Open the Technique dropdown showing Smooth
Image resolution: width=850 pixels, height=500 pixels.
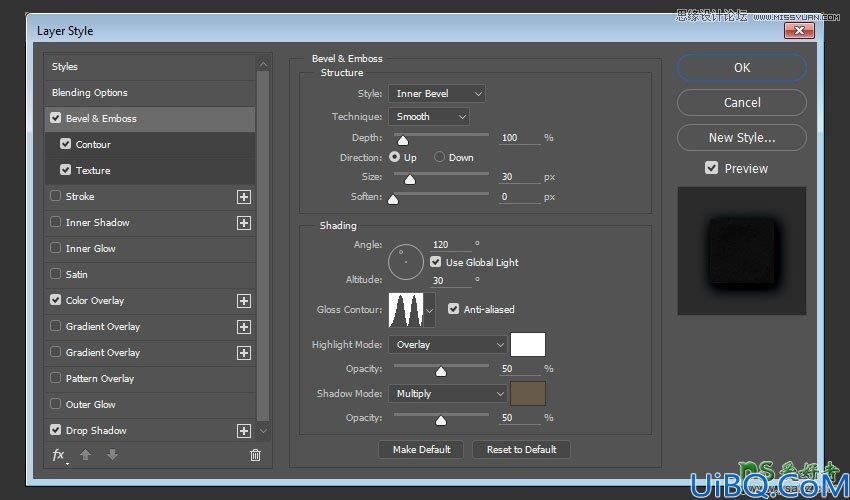(429, 117)
